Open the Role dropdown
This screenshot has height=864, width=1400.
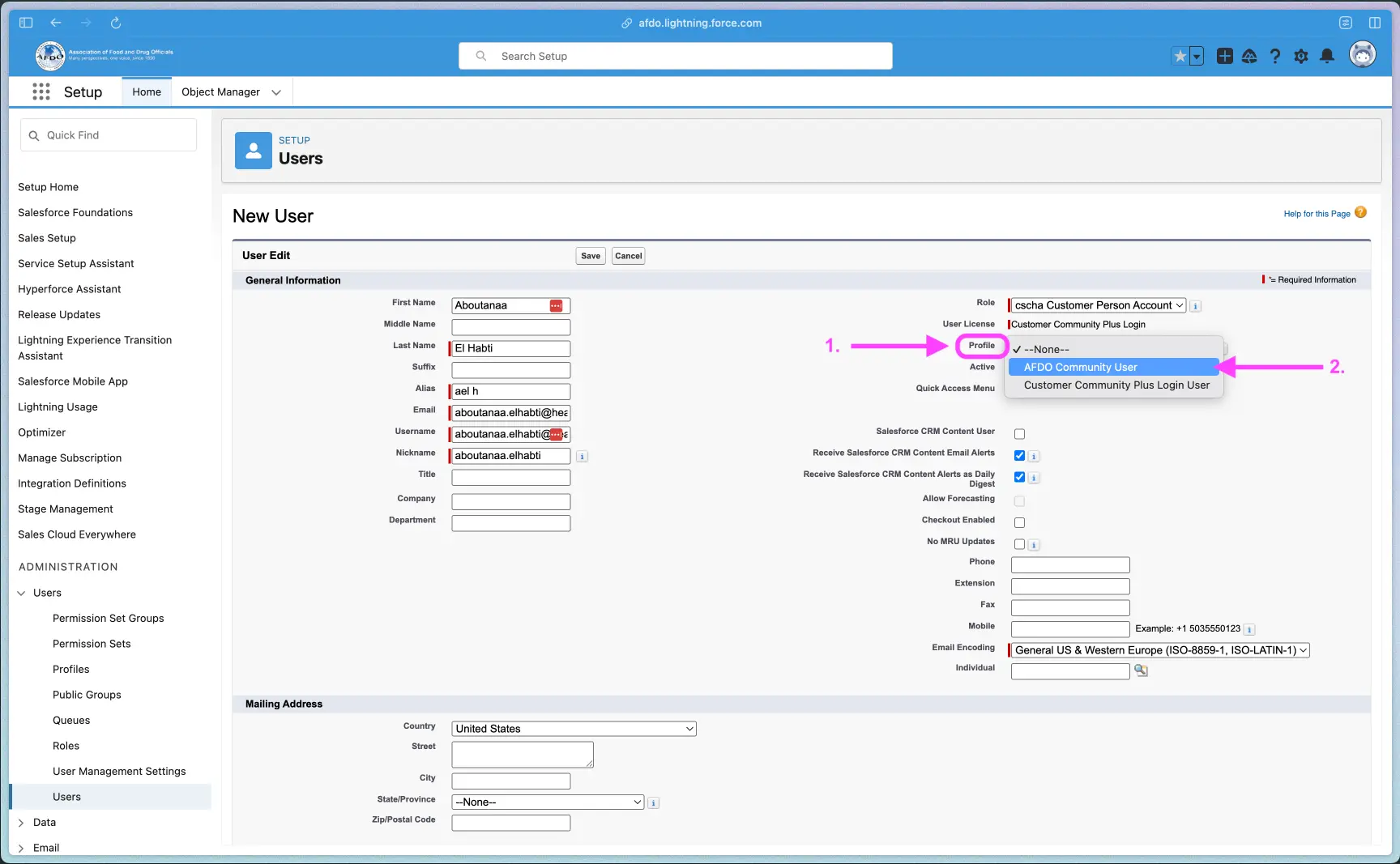point(1096,305)
